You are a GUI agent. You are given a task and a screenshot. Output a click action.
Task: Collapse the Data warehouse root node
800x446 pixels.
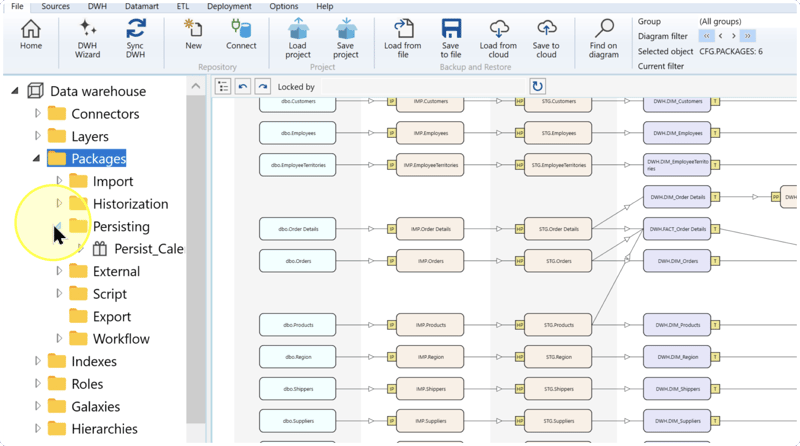pos(15,91)
